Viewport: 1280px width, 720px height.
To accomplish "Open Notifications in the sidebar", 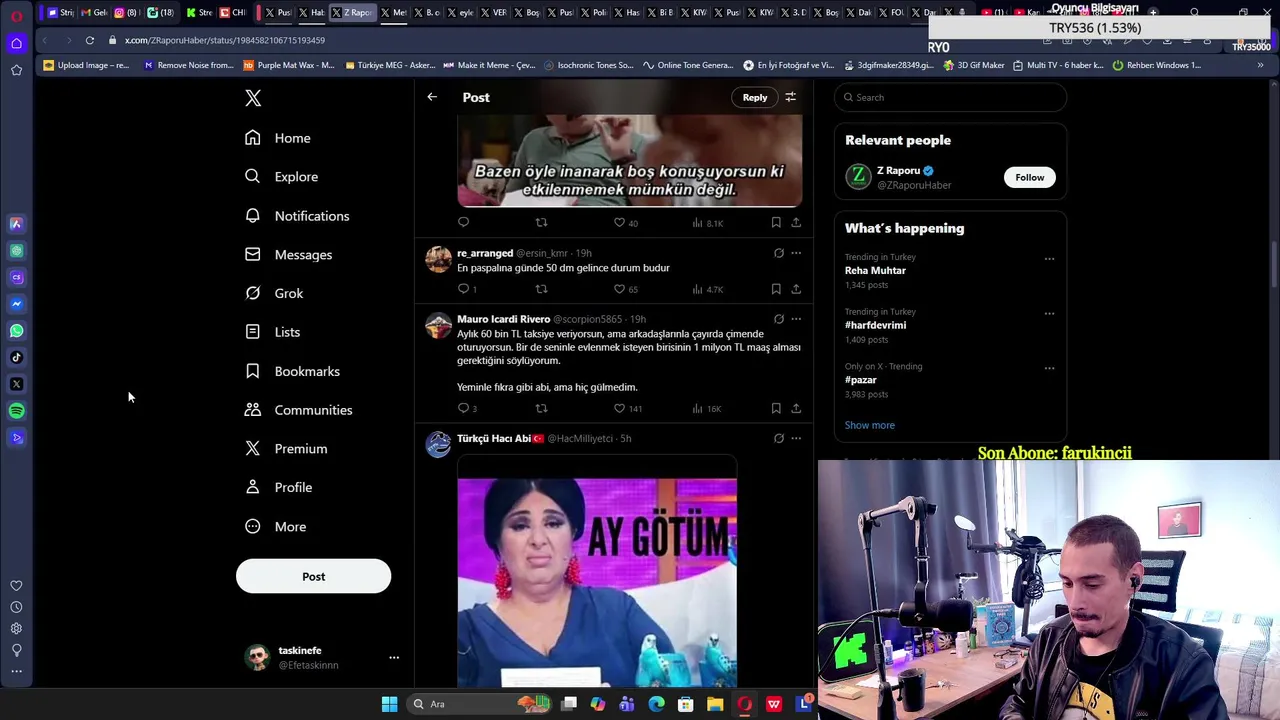I will pyautogui.click(x=298, y=216).
